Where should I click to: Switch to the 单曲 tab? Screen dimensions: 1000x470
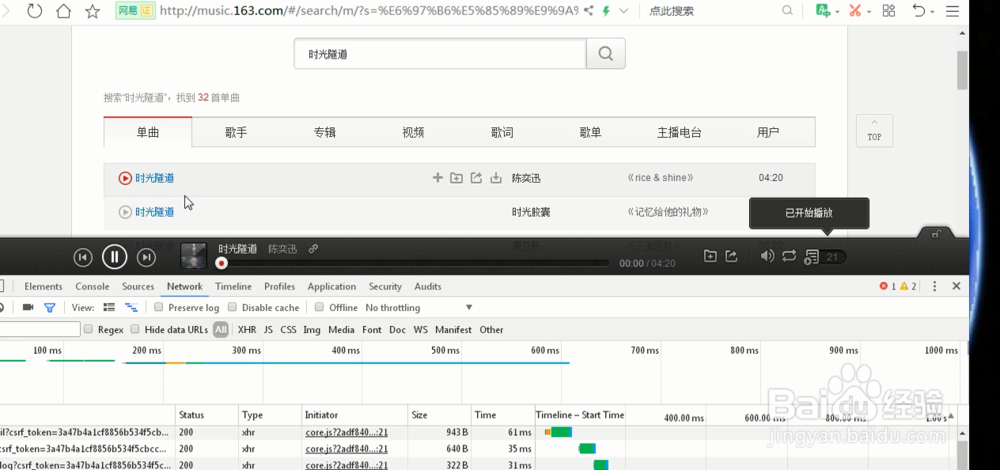pos(147,133)
